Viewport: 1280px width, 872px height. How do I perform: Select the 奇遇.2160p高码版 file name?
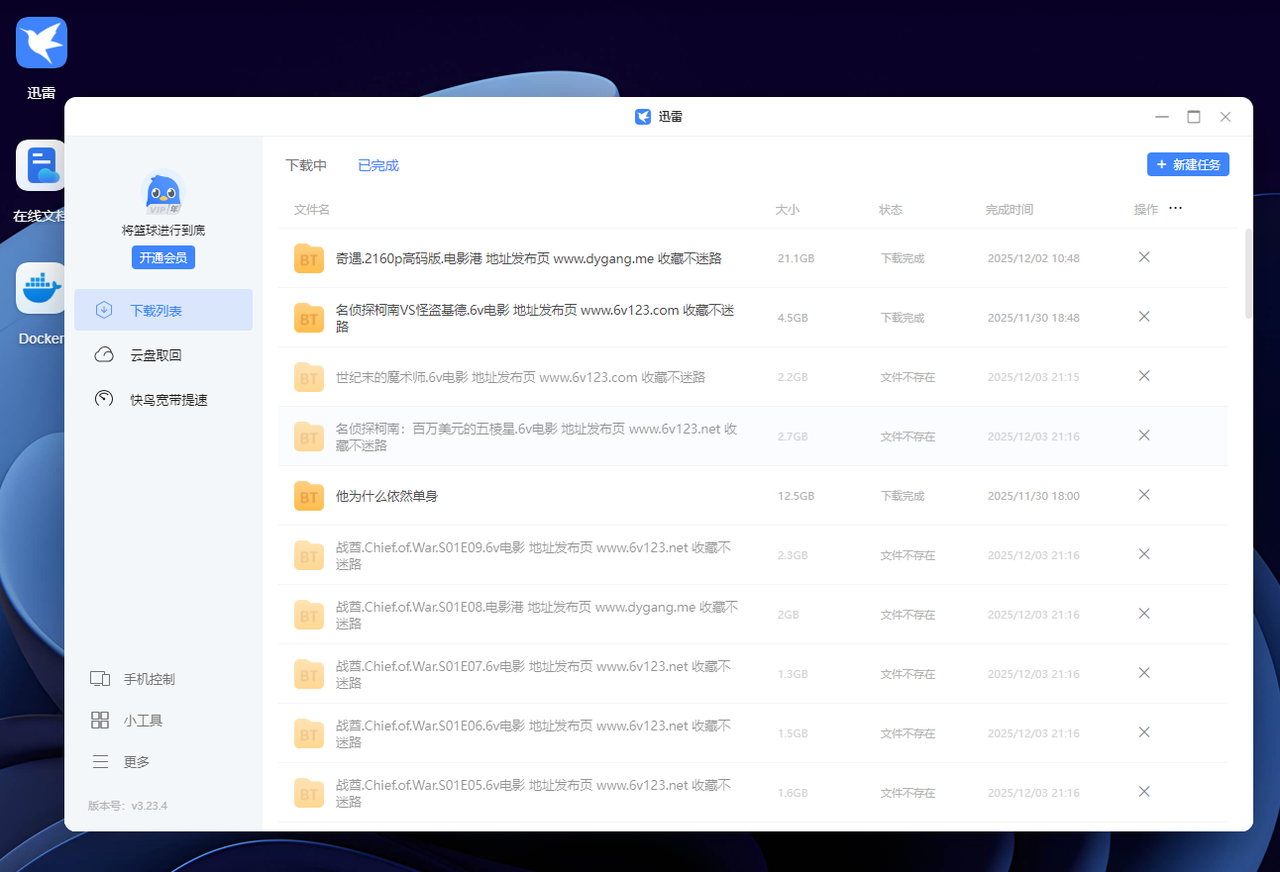[x=529, y=258]
